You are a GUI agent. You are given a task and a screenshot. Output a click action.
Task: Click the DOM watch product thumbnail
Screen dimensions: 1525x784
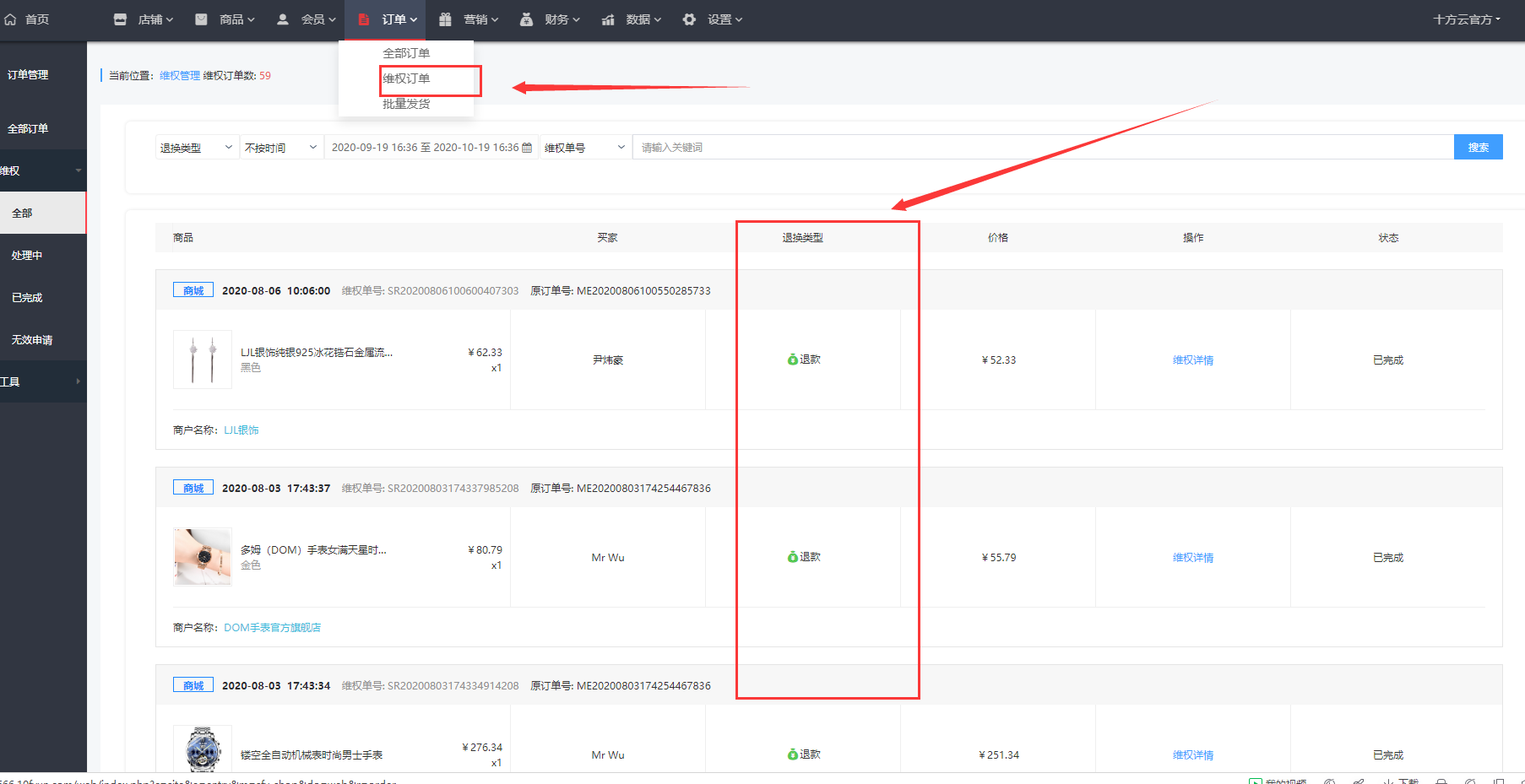pos(203,557)
